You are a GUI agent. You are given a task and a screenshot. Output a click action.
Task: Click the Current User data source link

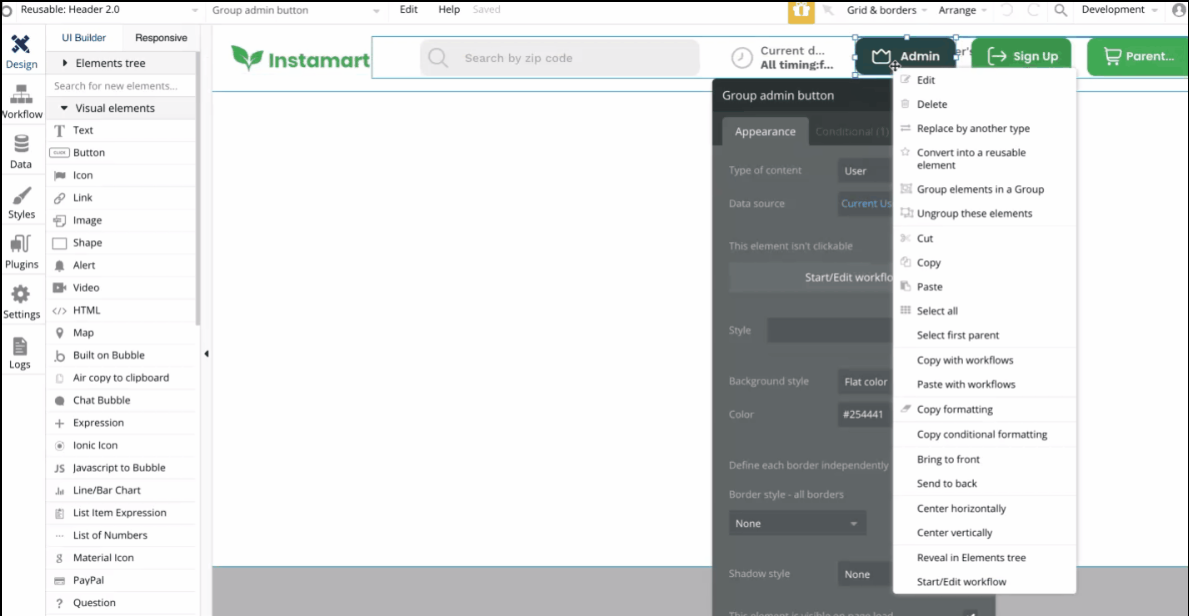coord(867,203)
